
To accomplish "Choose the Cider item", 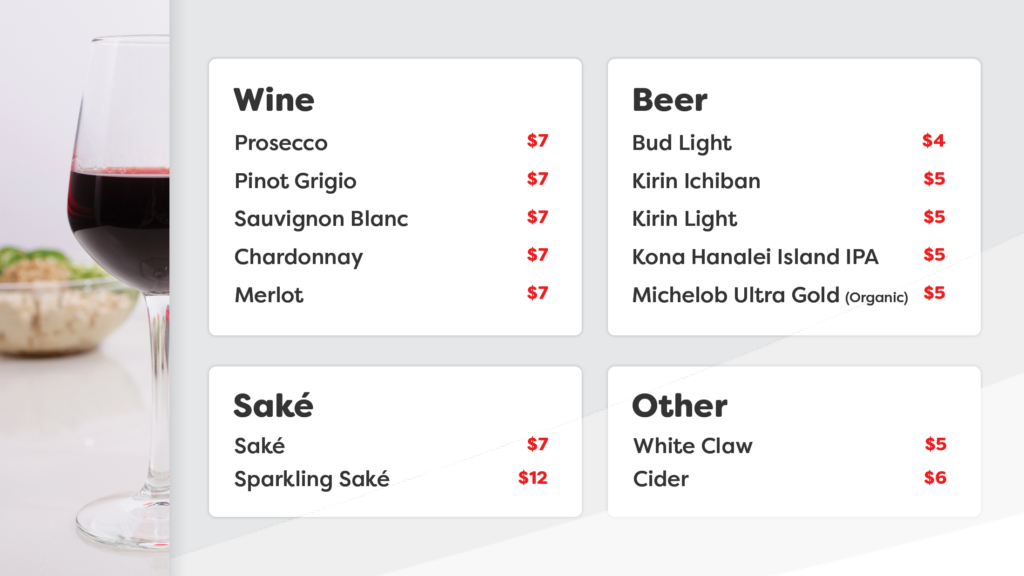I will (x=661, y=479).
